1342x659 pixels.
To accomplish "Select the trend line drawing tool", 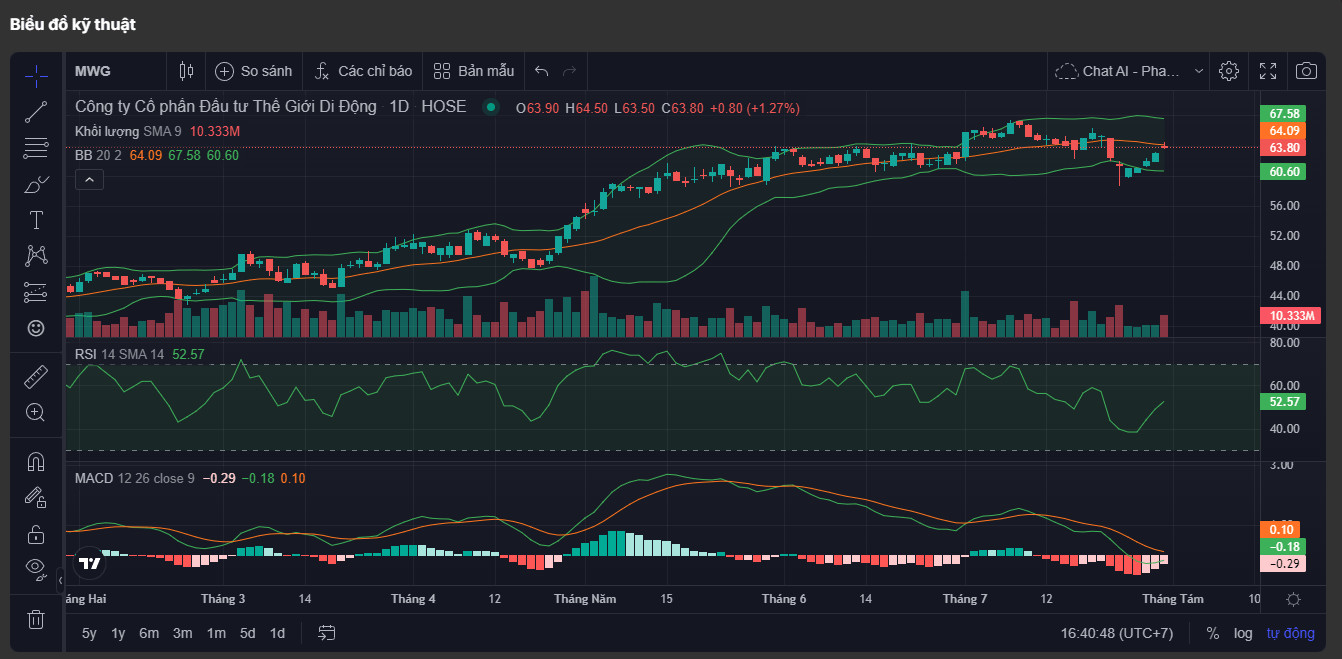I will [x=36, y=111].
